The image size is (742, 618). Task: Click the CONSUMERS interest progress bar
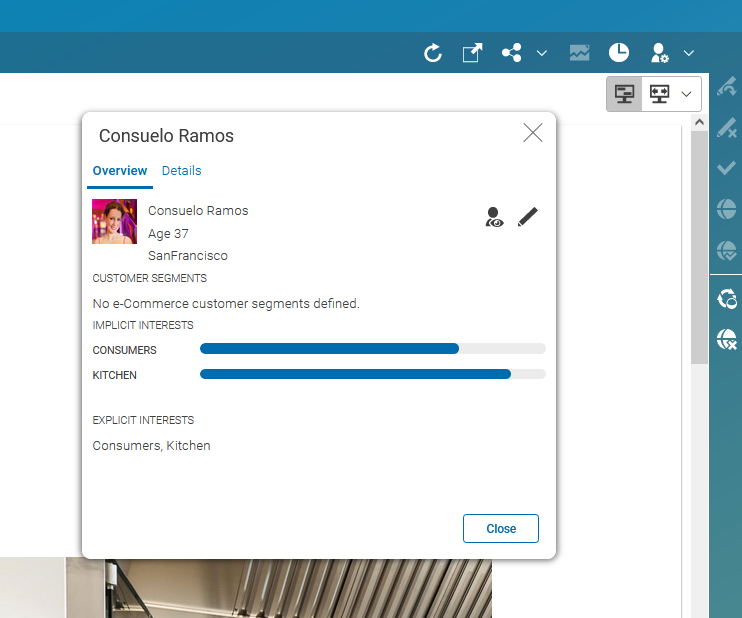(x=373, y=349)
